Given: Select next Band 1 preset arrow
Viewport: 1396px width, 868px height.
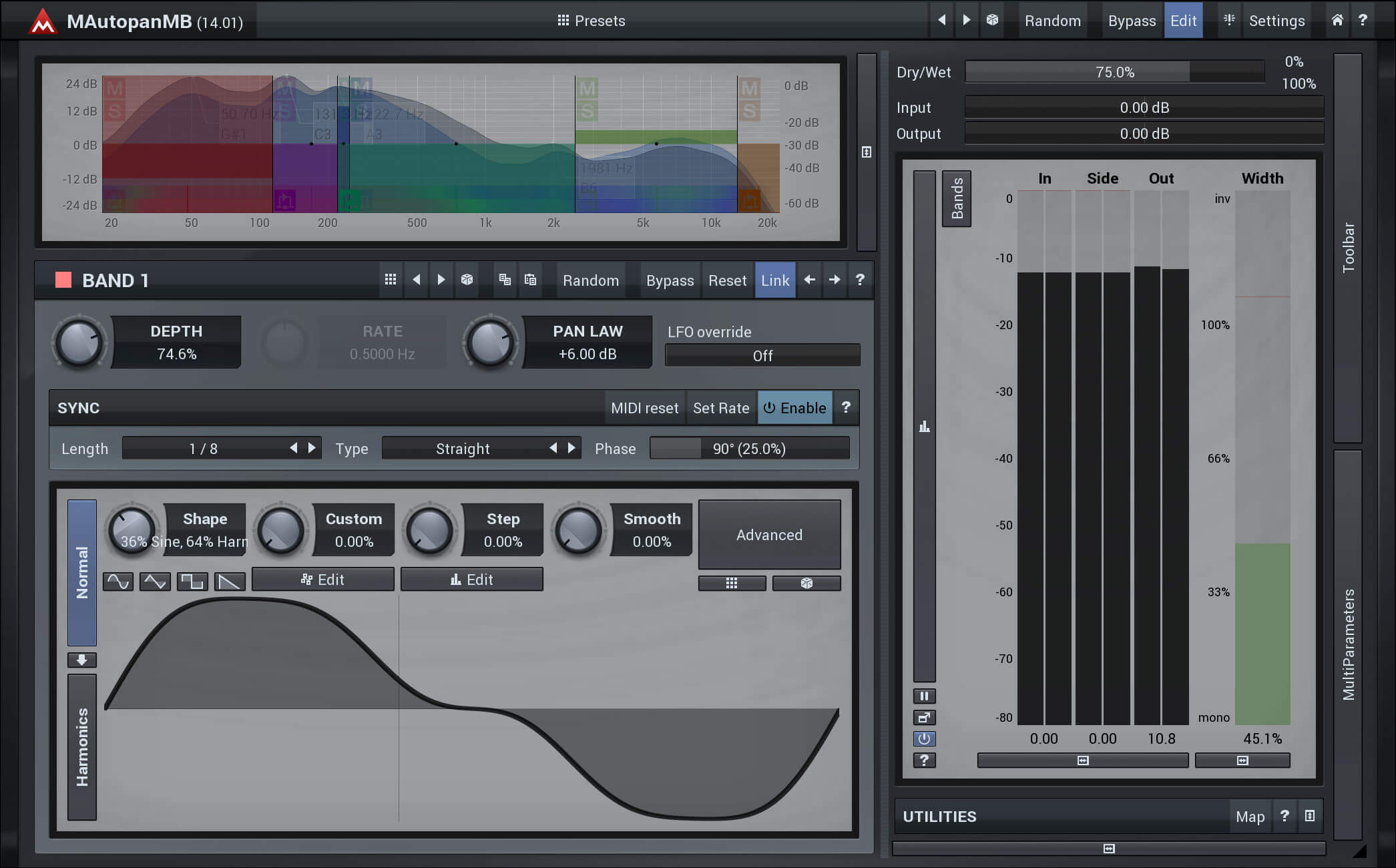Looking at the screenshot, I should point(441,280).
